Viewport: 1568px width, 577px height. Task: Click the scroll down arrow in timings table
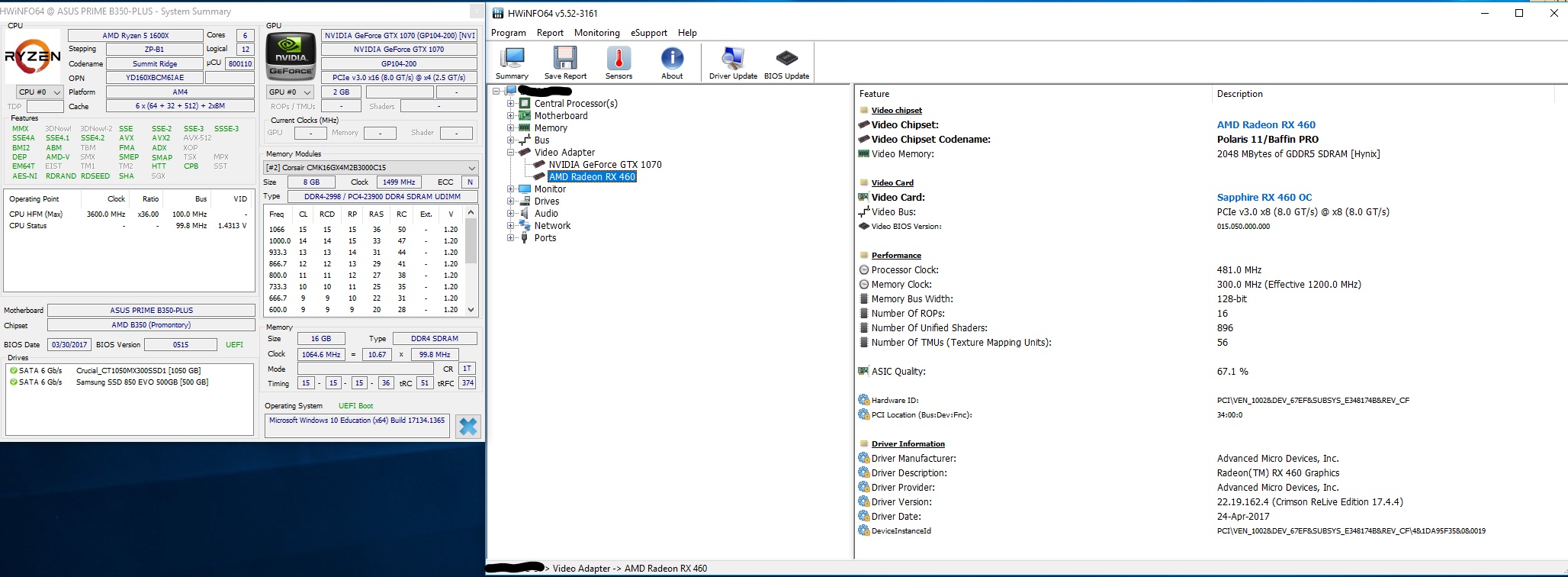471,310
